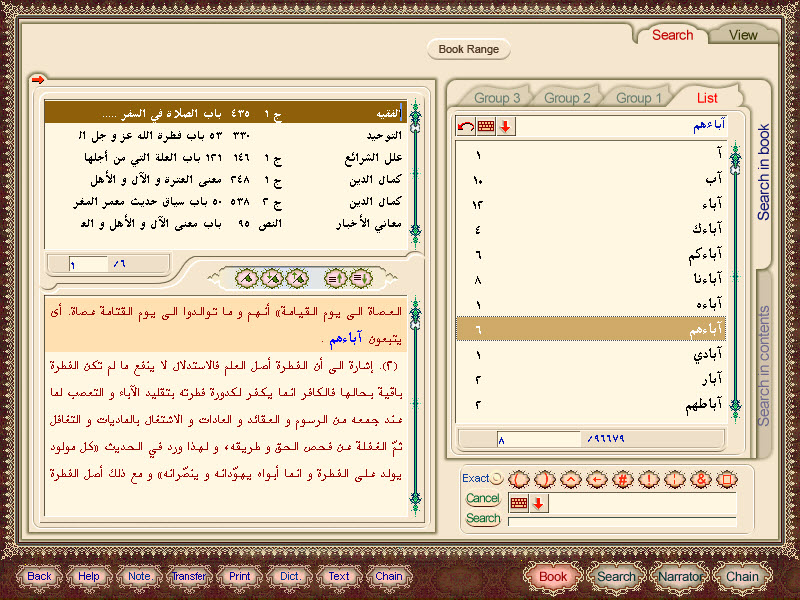The width and height of the screenshot is (800, 600).
Task: Select the علل الشرائع result row
Action: (226, 158)
